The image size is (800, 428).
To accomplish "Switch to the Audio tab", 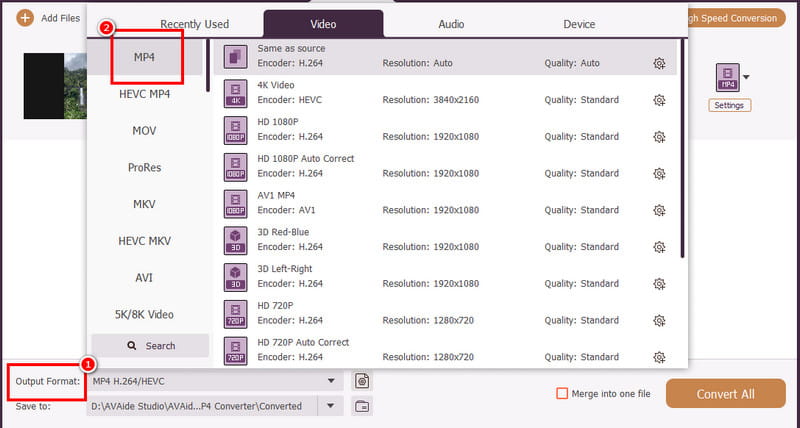I will pyautogui.click(x=451, y=24).
